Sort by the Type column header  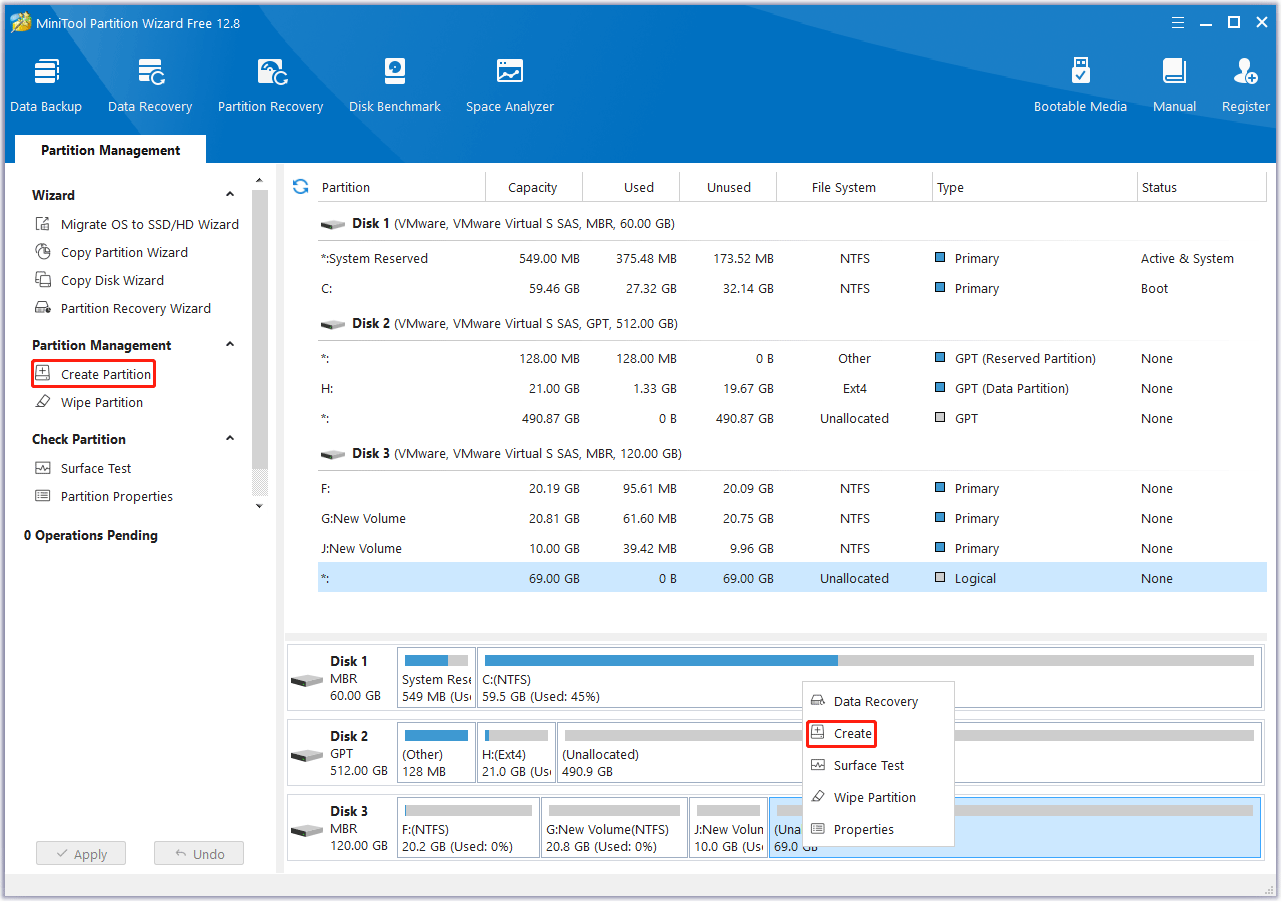1035,187
